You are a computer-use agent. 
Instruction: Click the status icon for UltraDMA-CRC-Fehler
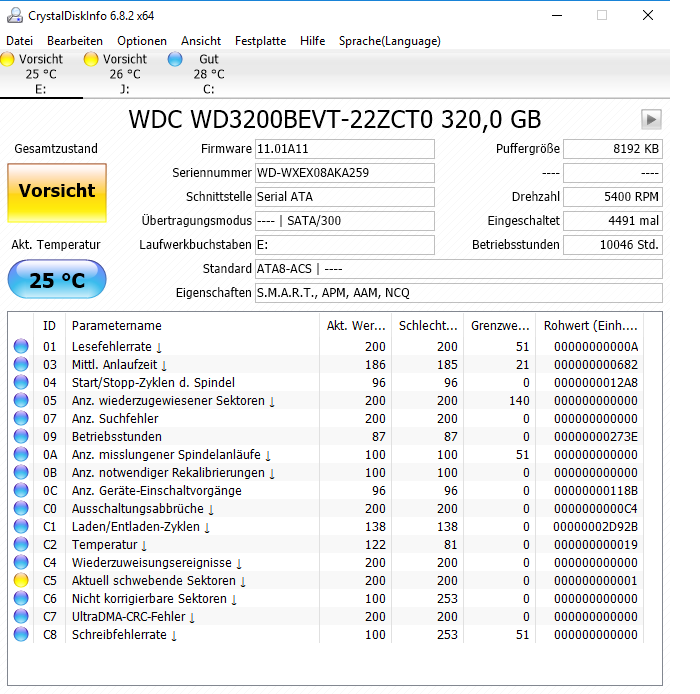click(x=21, y=616)
